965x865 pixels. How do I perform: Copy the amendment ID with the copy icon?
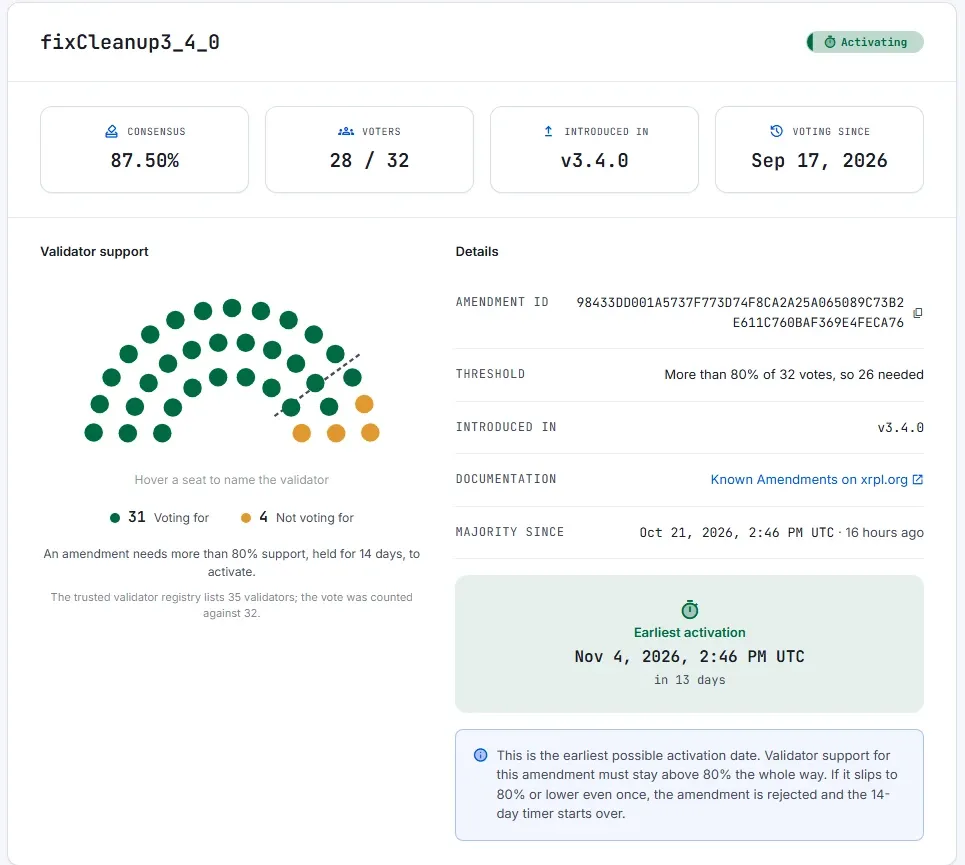(x=918, y=313)
